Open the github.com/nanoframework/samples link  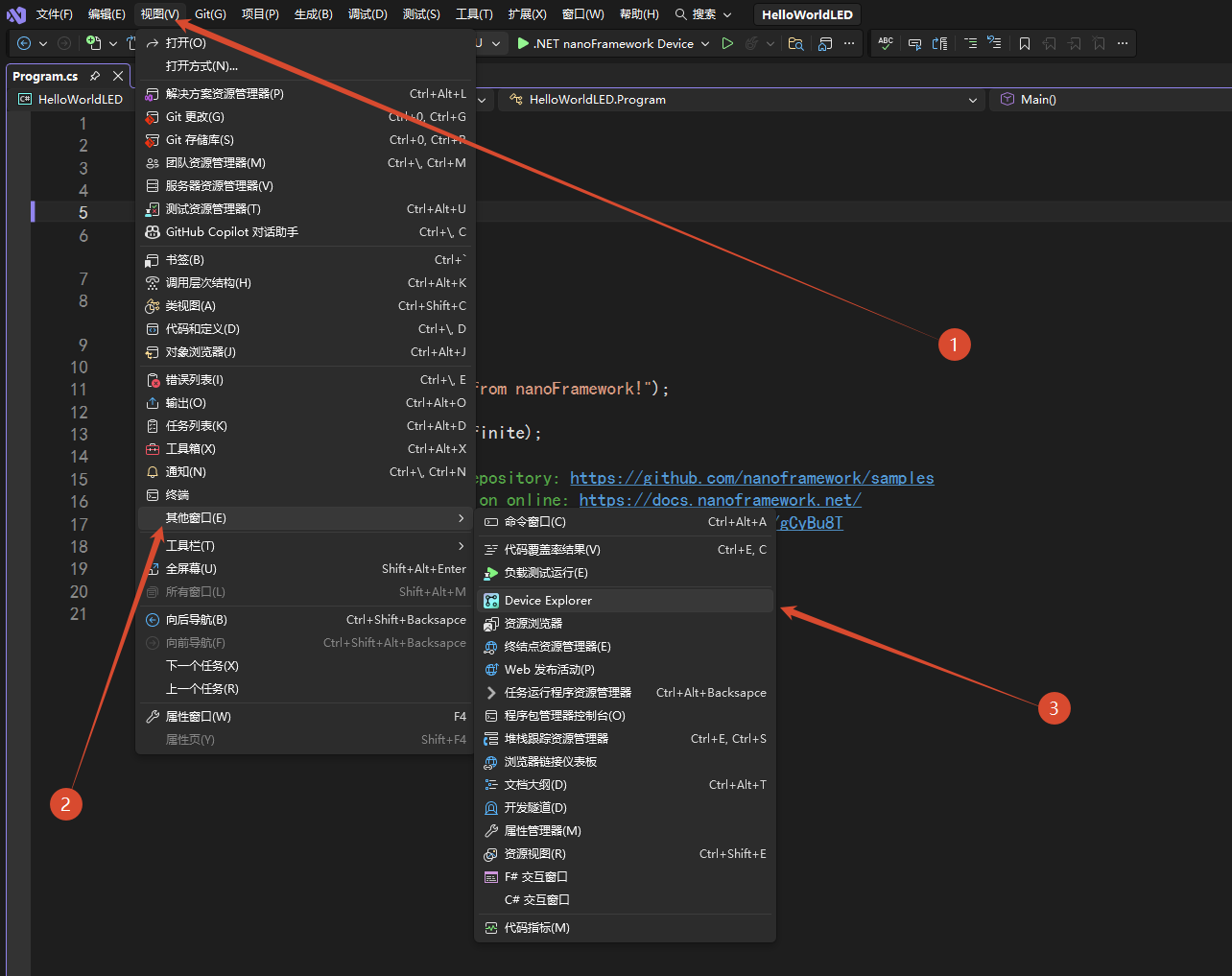(x=752, y=478)
